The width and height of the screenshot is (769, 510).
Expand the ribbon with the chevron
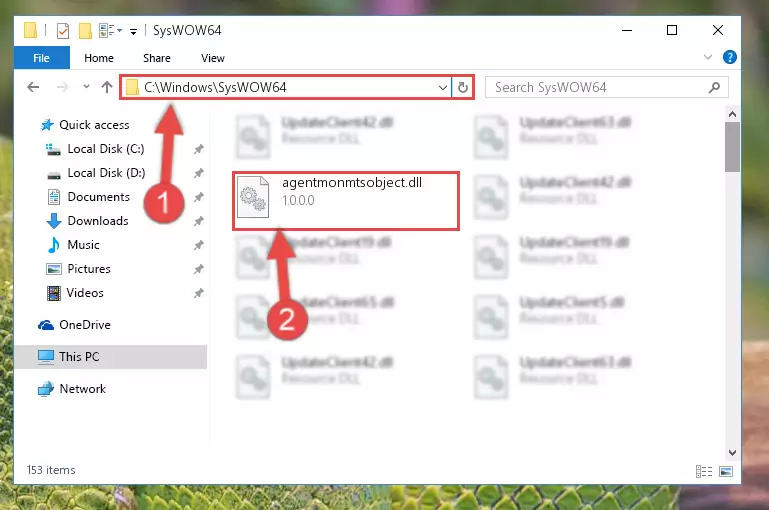tap(708, 57)
